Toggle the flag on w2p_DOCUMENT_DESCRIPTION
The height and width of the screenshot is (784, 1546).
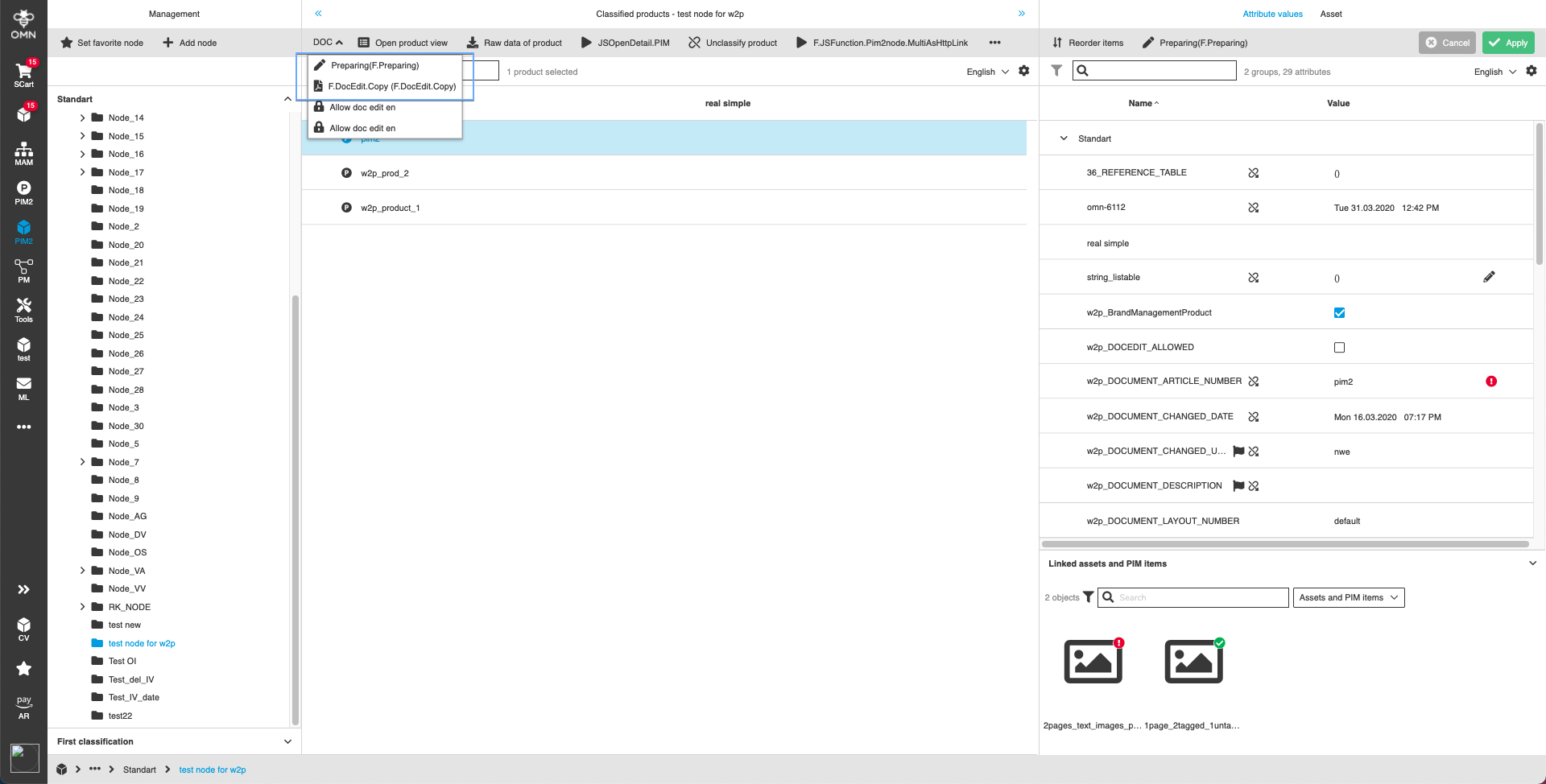[x=1238, y=485]
